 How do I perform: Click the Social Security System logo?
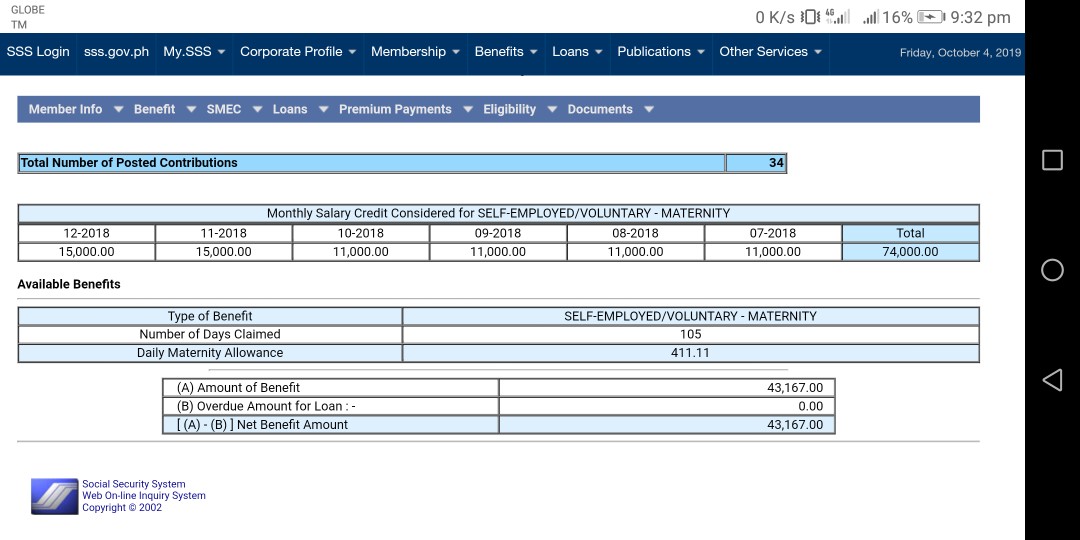[x=54, y=496]
